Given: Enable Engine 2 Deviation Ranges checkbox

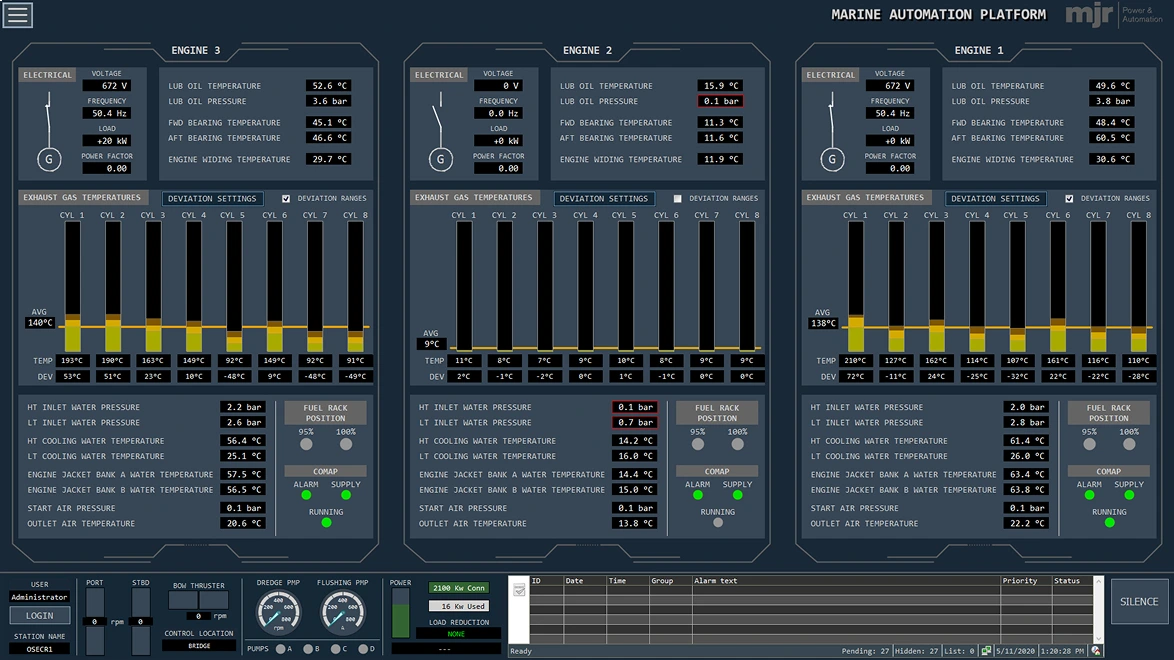Looking at the screenshot, I should (678, 199).
